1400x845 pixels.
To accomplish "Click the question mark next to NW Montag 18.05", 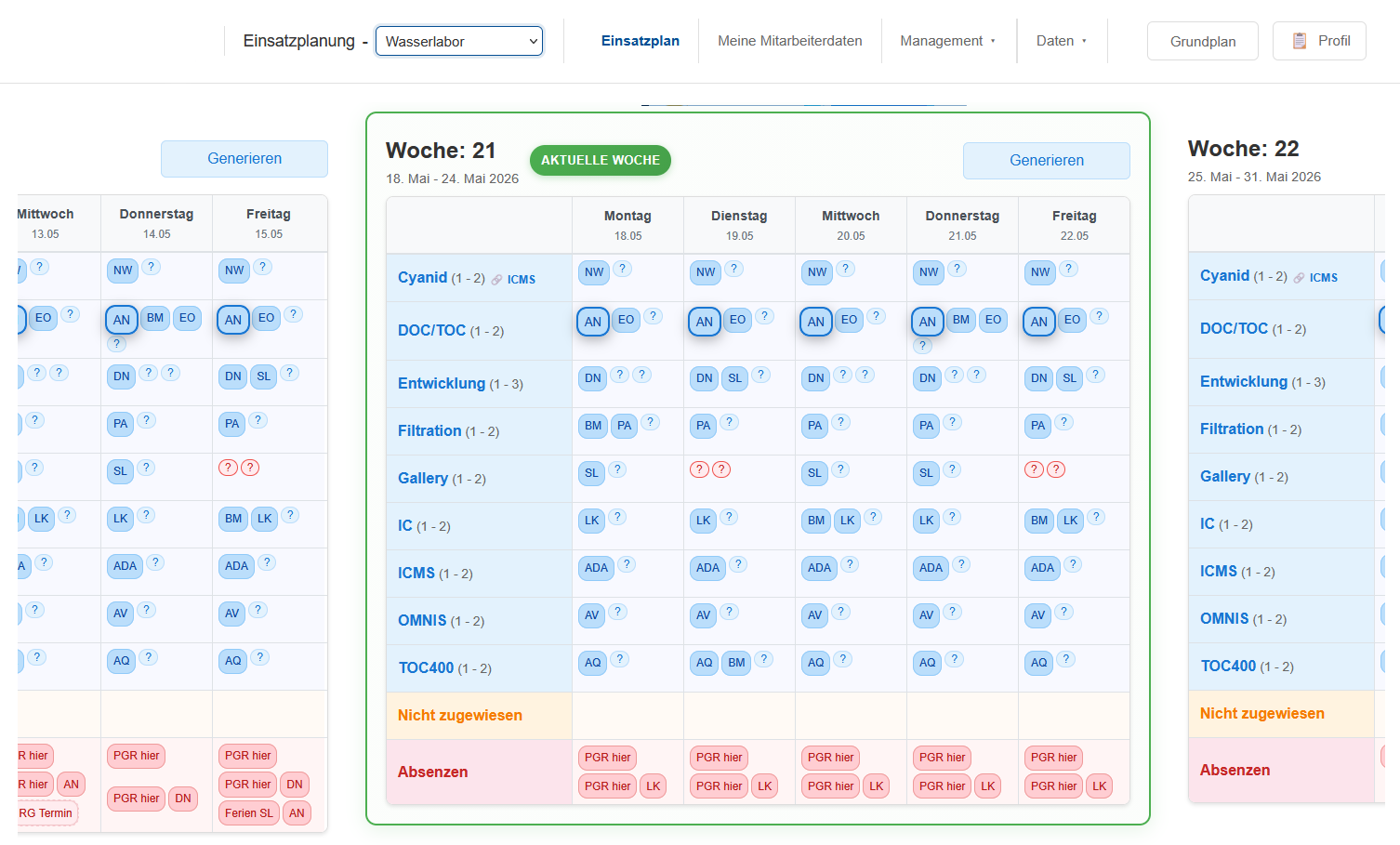I will [x=623, y=269].
